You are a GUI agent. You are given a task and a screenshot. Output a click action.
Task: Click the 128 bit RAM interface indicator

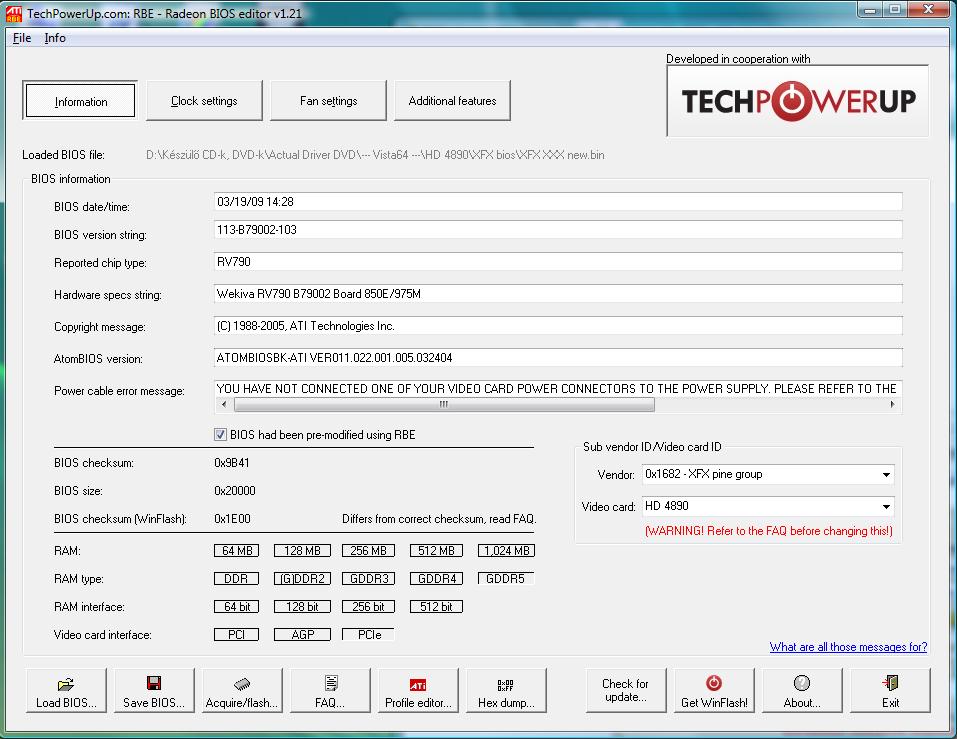[x=302, y=607]
